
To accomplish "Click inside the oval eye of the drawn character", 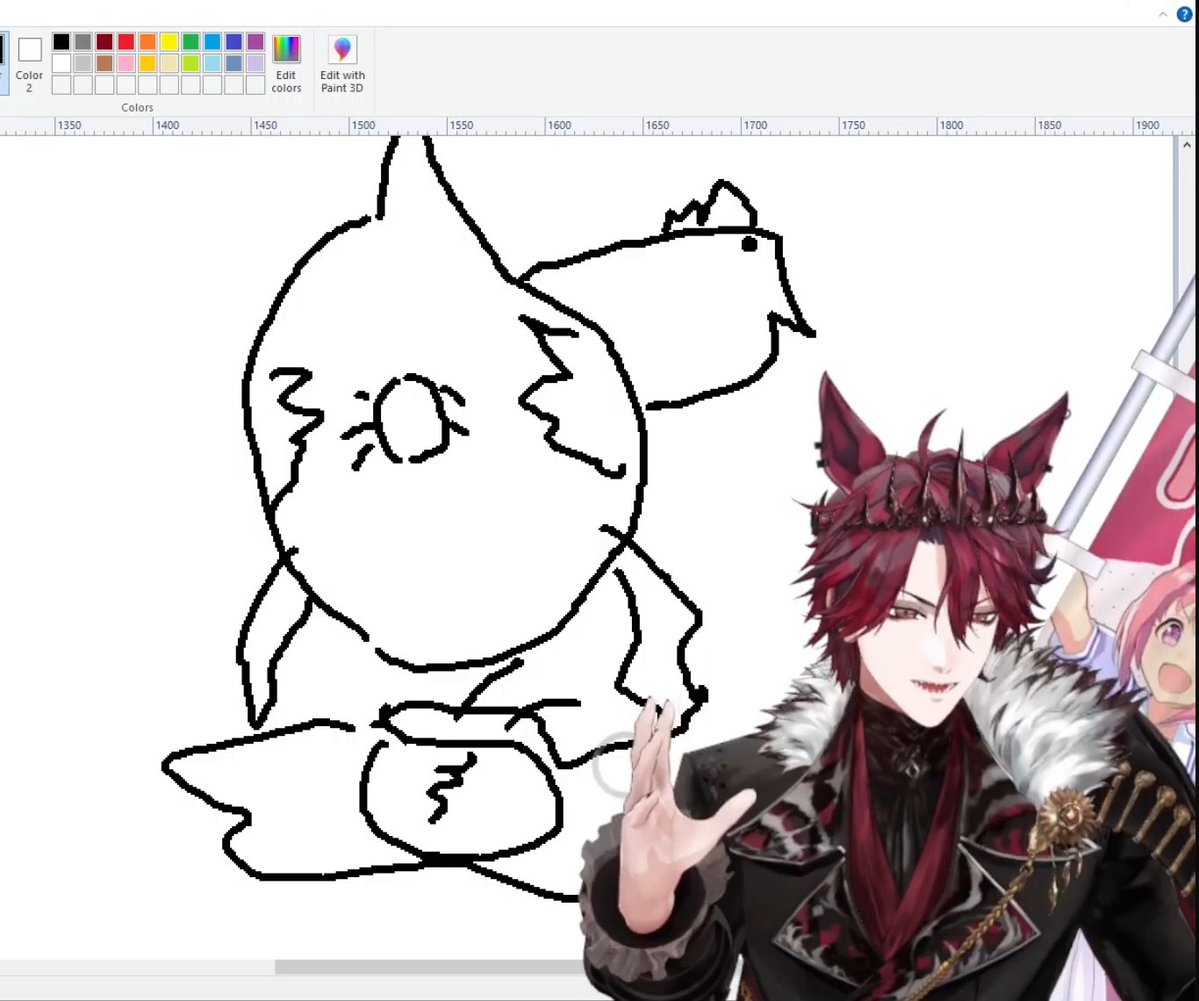I will [x=411, y=418].
